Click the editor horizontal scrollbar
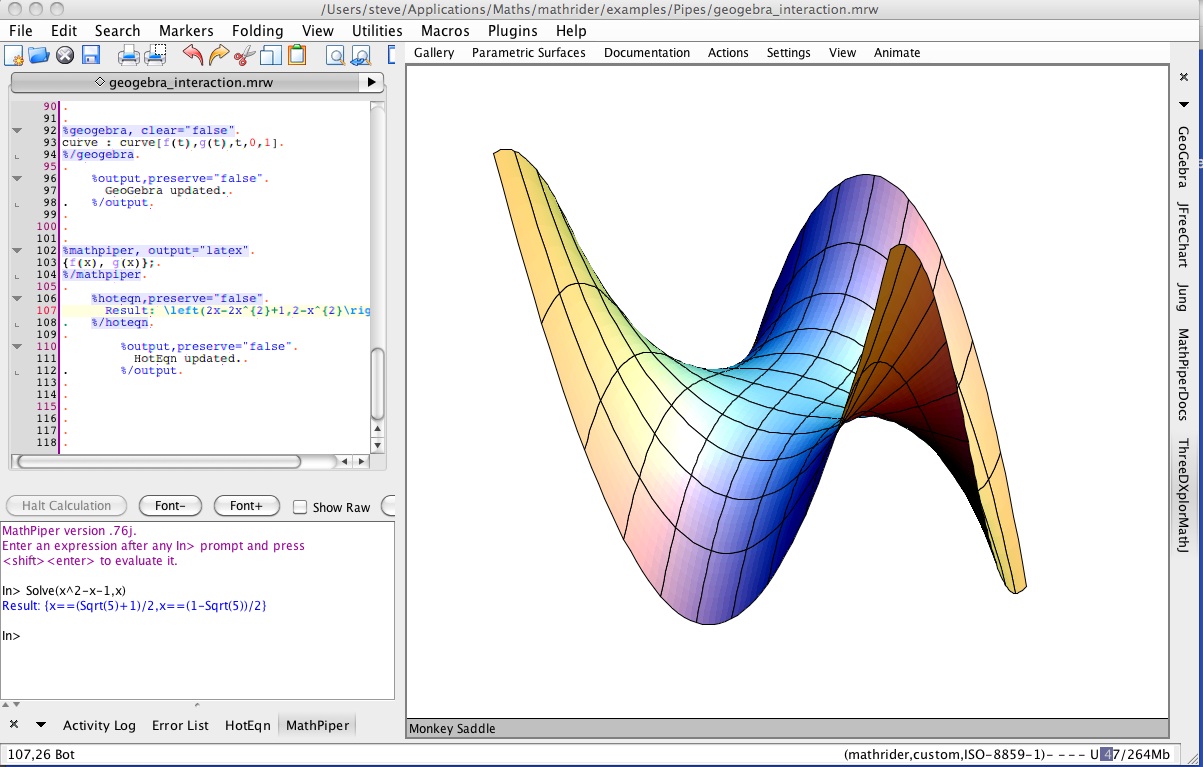Viewport: 1203px width, 767px height. 160,462
